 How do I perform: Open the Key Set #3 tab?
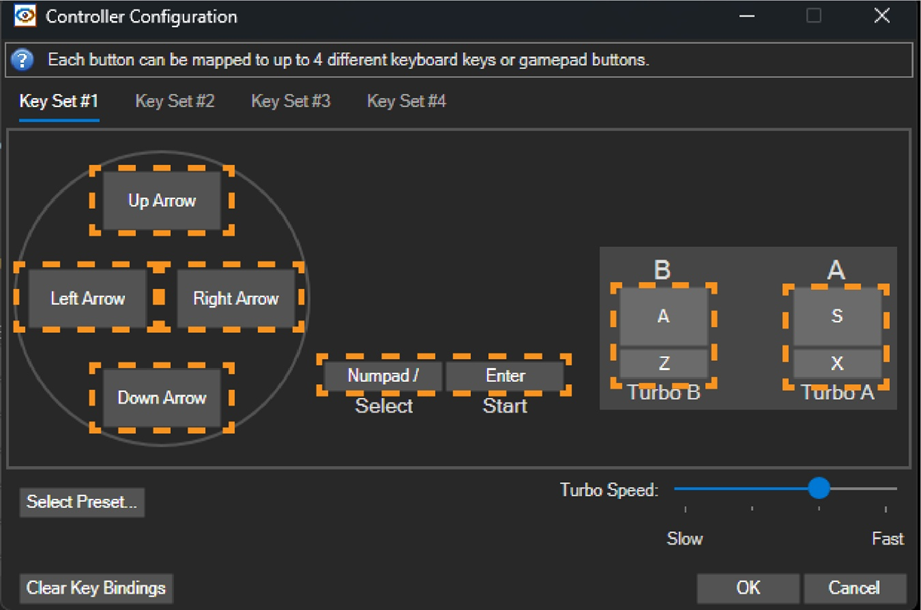(291, 102)
